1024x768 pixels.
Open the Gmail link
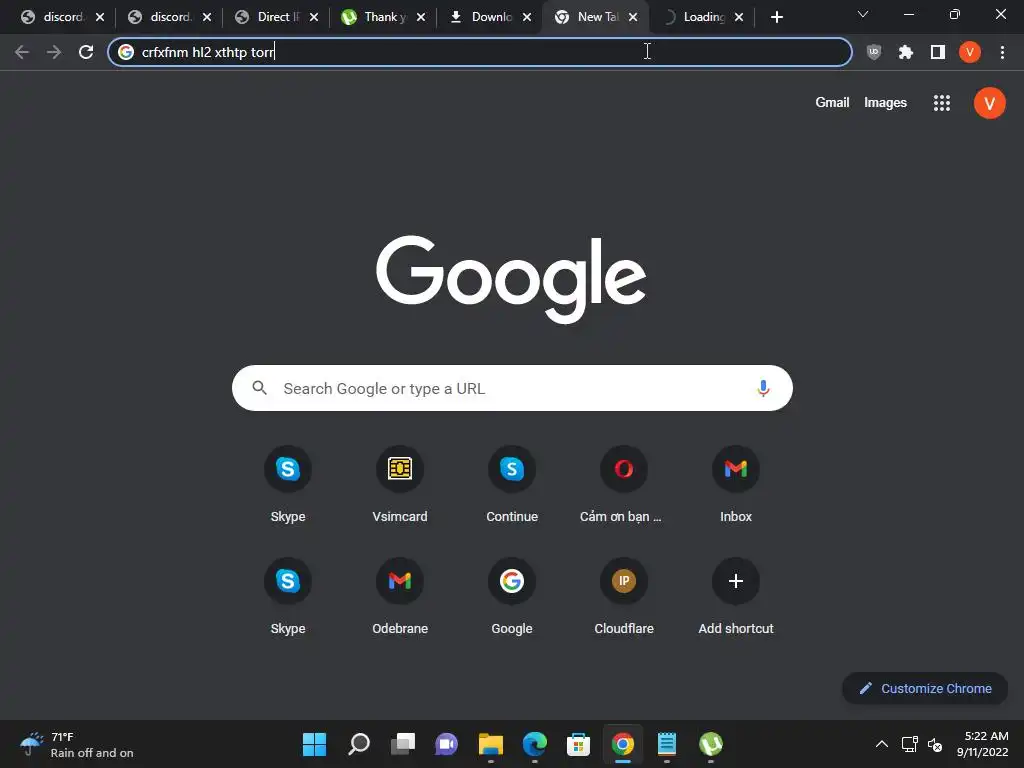coord(832,103)
